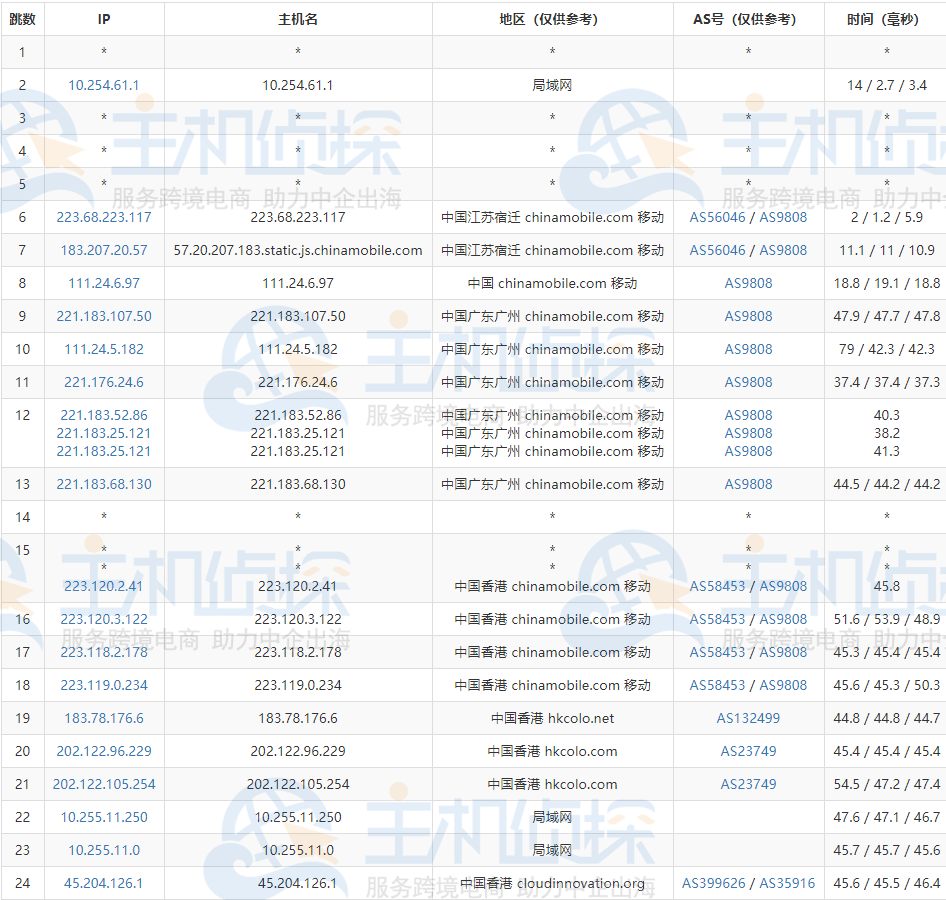Screen dimensions: 946x900
Task: Open IP link 223.120.2.41
Action: pyautogui.click(x=104, y=586)
